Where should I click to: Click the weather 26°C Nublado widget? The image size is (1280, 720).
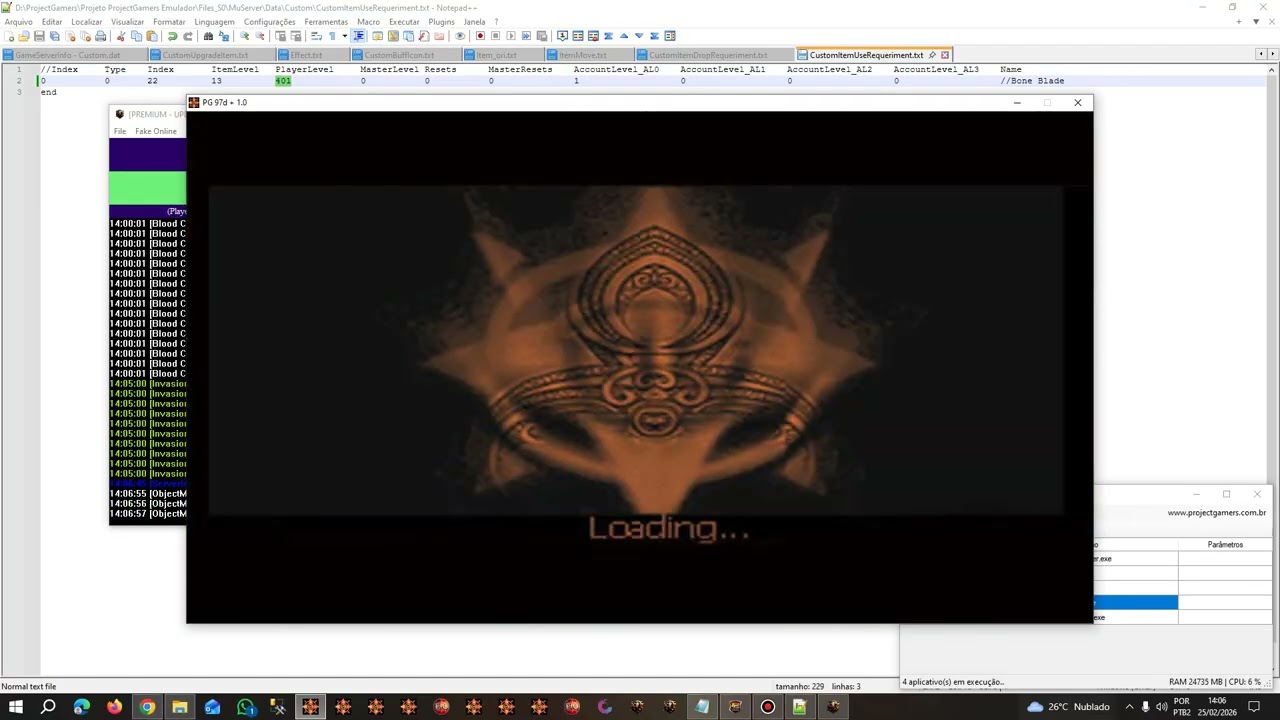click(x=1067, y=707)
